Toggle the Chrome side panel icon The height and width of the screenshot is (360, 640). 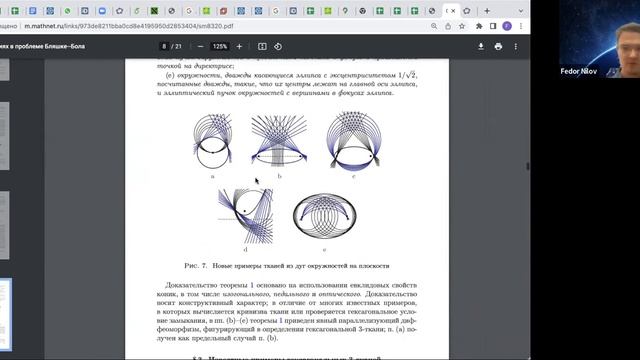(493, 26)
